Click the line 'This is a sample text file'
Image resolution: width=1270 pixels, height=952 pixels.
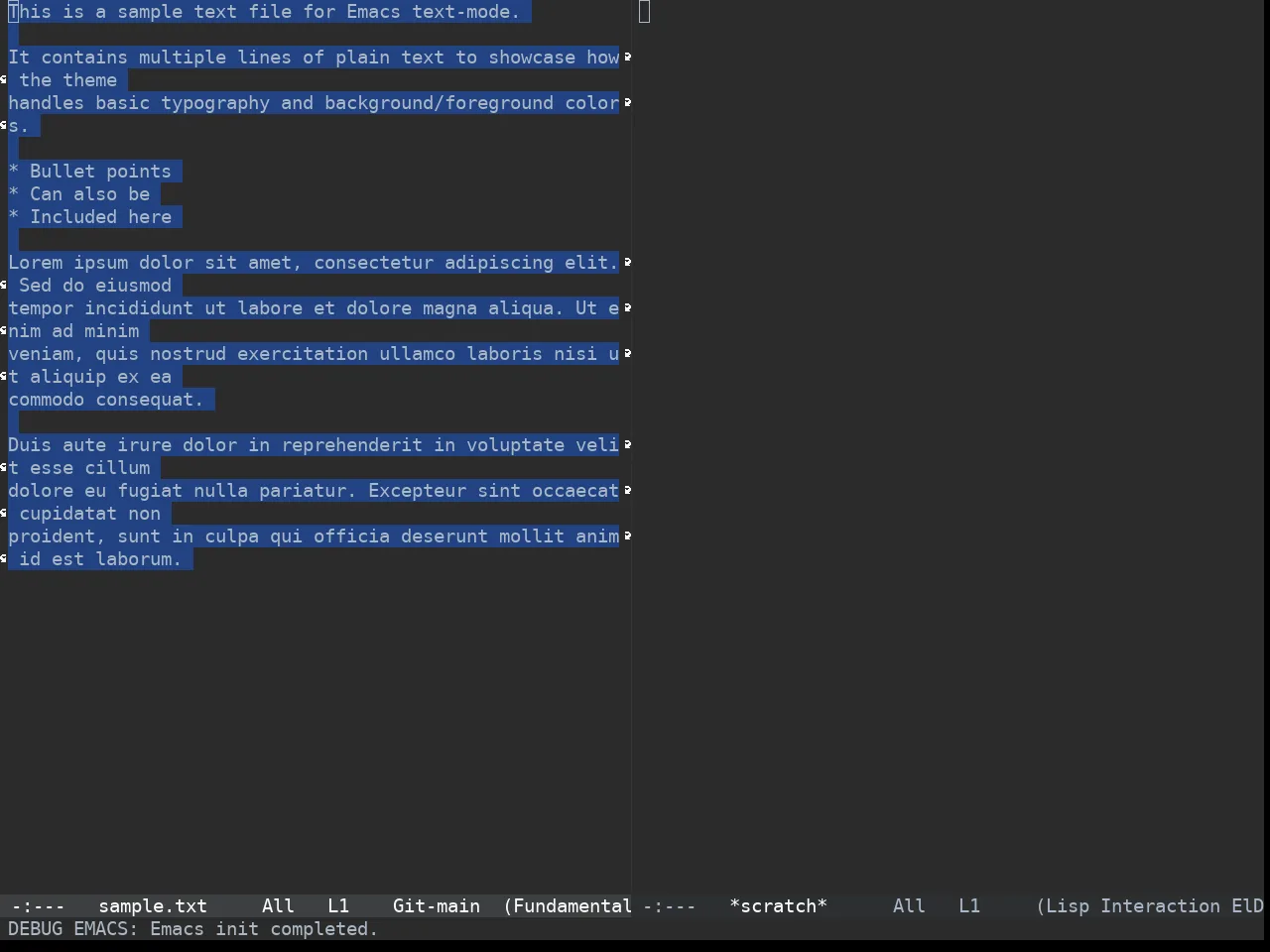[x=264, y=12]
